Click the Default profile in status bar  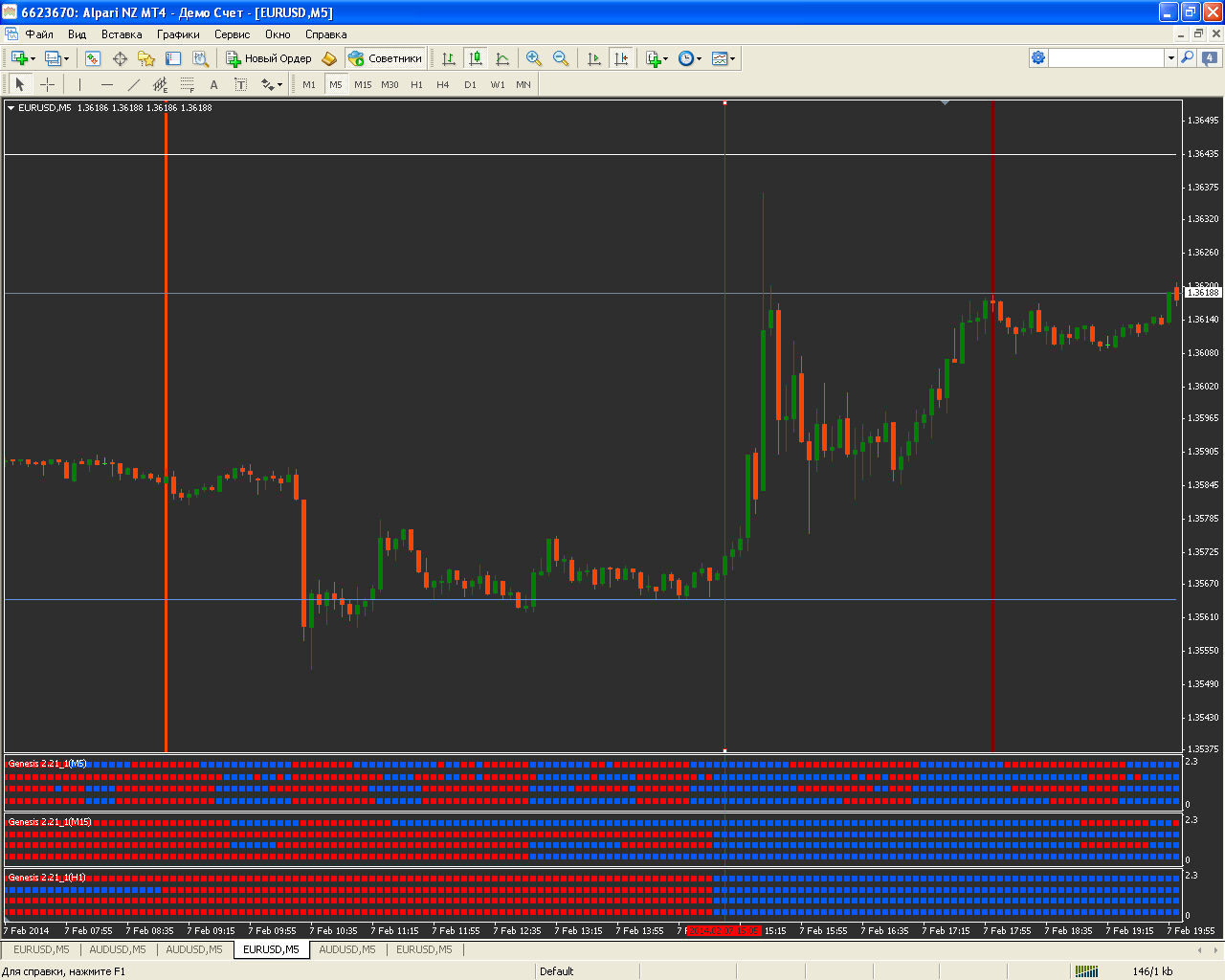click(x=557, y=971)
